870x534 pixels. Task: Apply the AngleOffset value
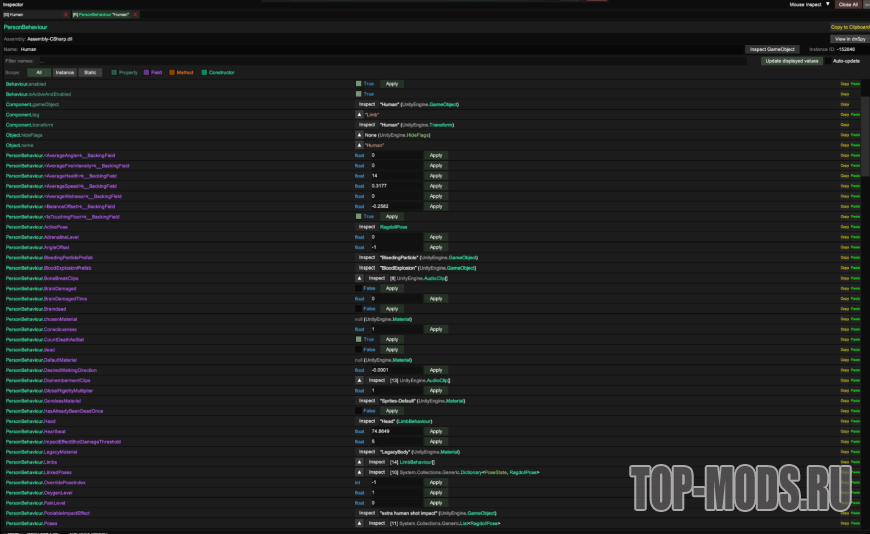point(436,248)
